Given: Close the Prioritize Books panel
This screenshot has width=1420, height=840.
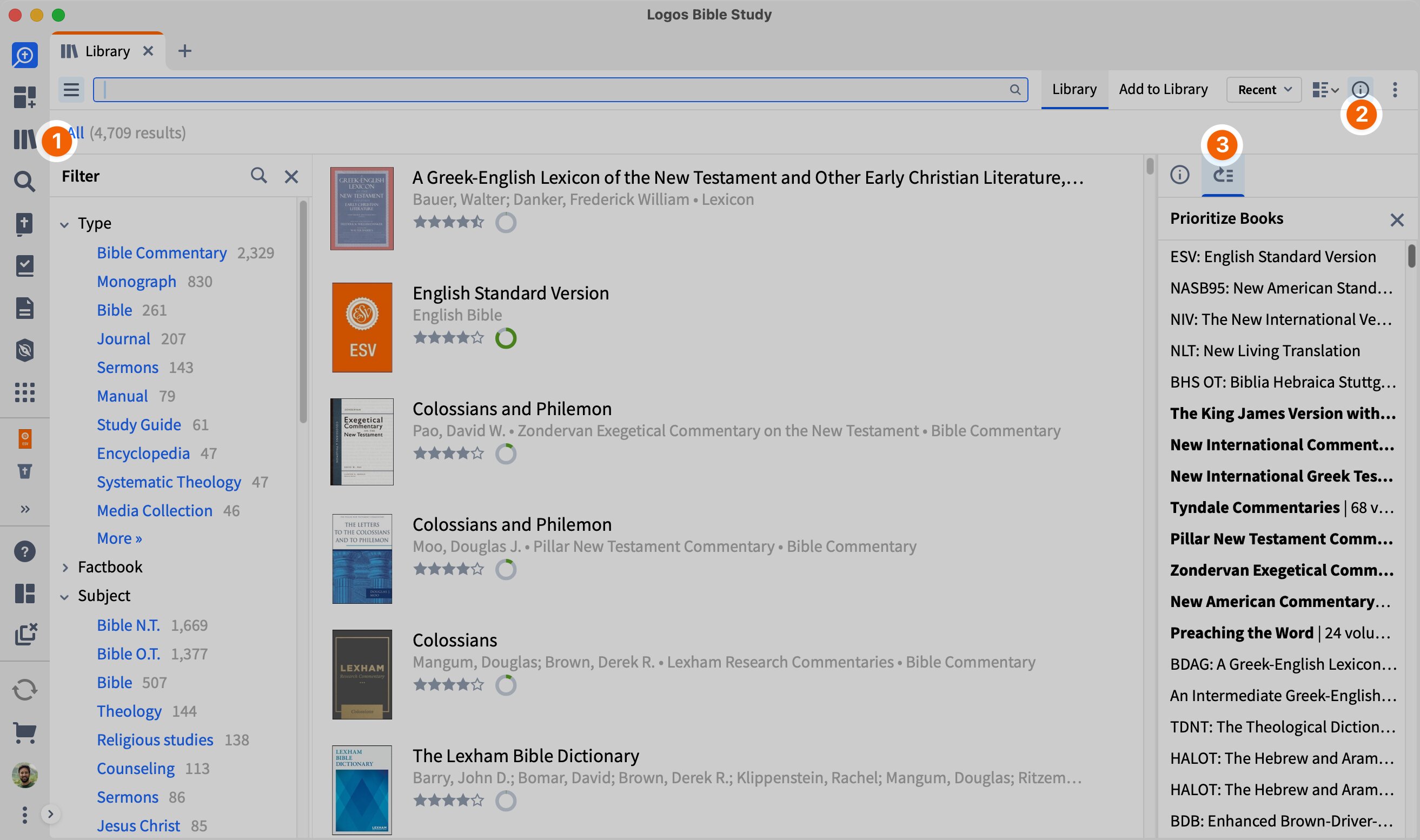Looking at the screenshot, I should click(x=1397, y=219).
